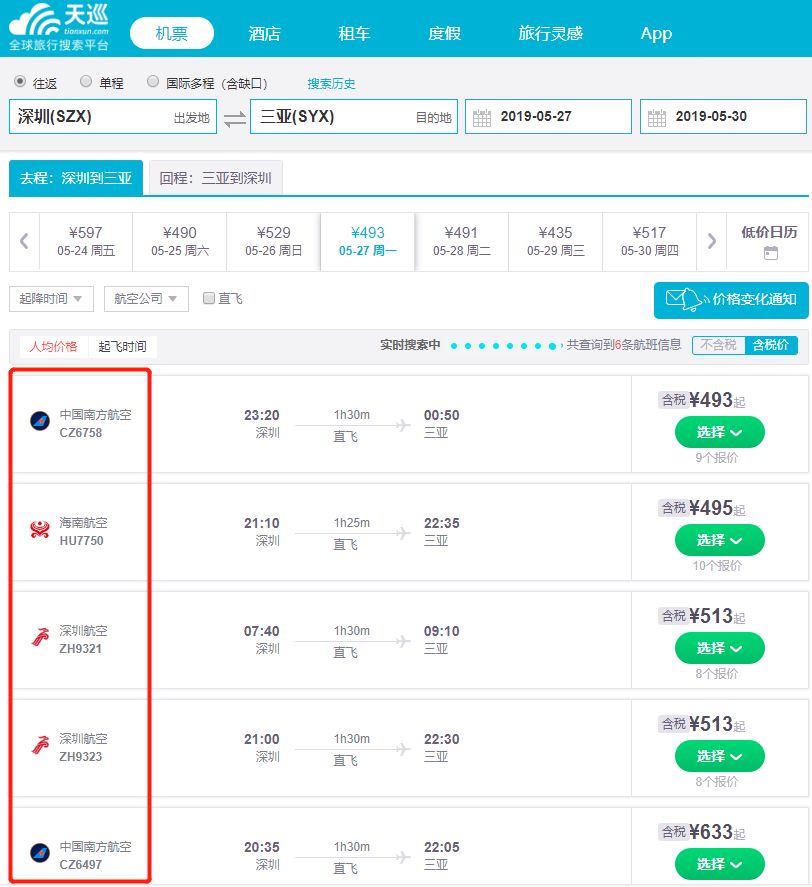Click flight number ZH9323

[81, 757]
